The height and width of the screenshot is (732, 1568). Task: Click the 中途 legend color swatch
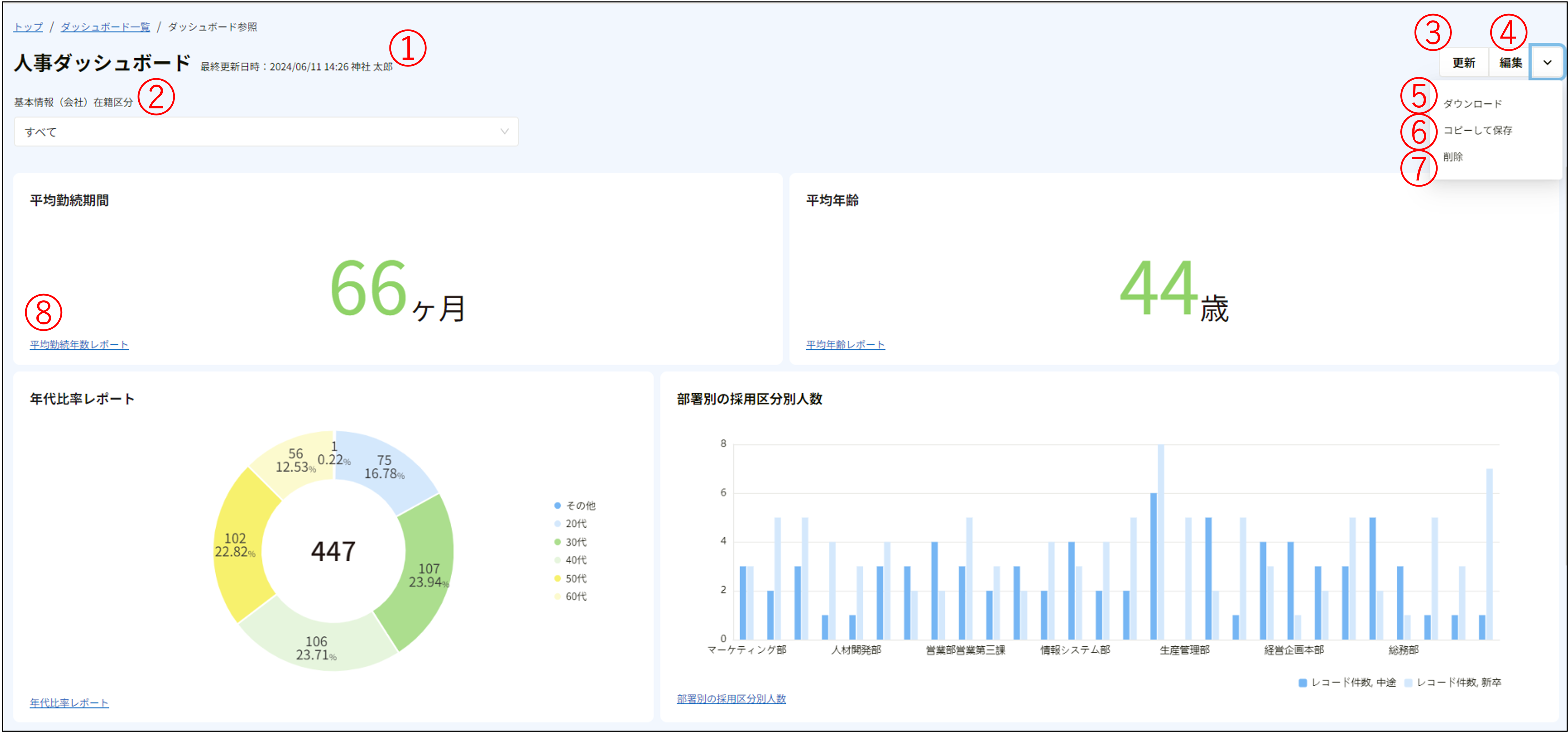pyautogui.click(x=1303, y=683)
